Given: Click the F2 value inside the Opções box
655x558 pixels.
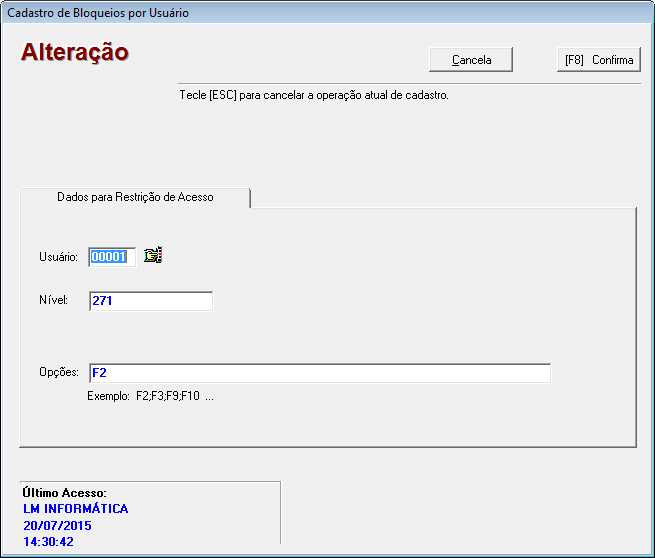Looking at the screenshot, I should (99, 373).
